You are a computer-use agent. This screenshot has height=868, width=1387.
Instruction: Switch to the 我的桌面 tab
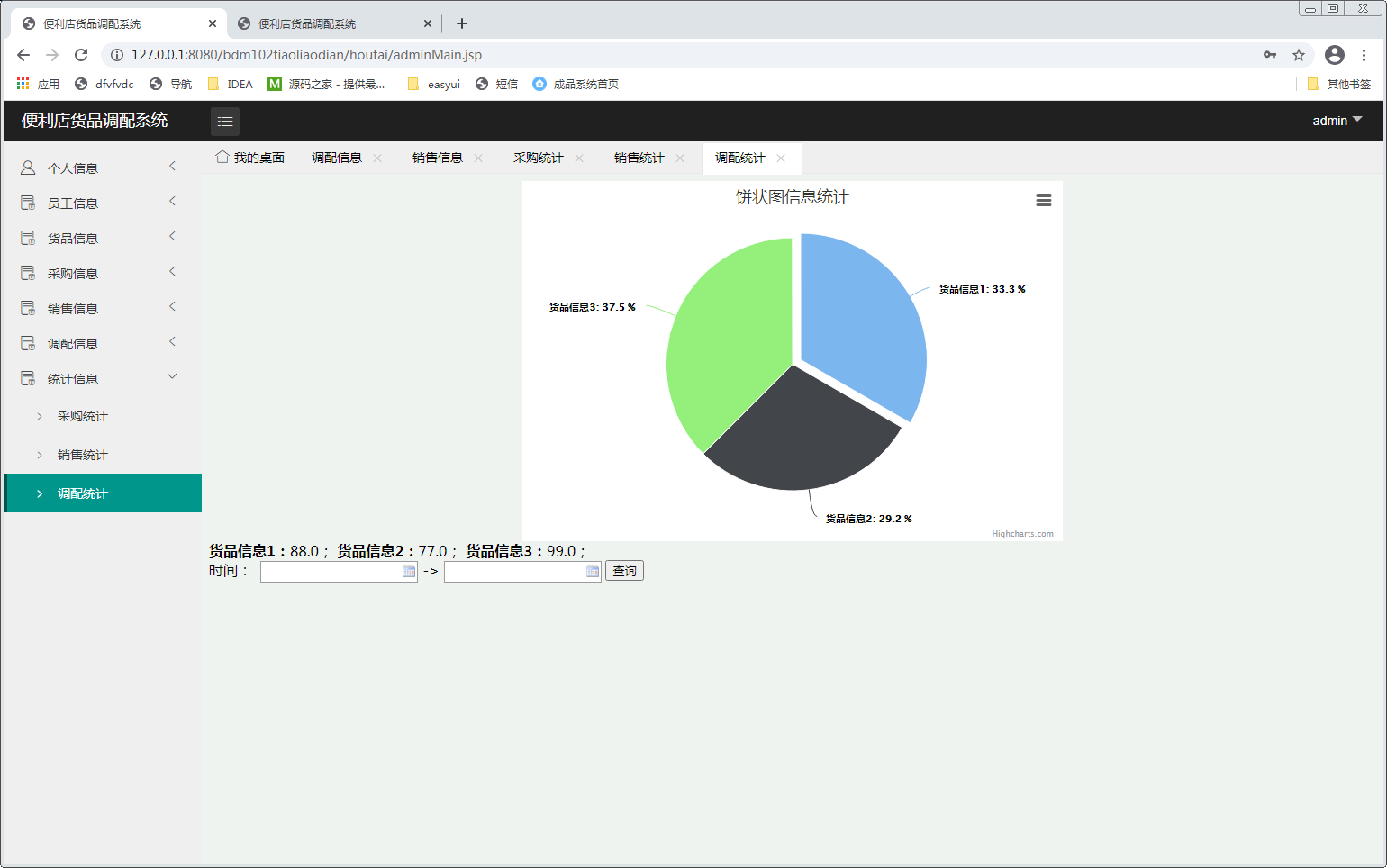tap(250, 158)
